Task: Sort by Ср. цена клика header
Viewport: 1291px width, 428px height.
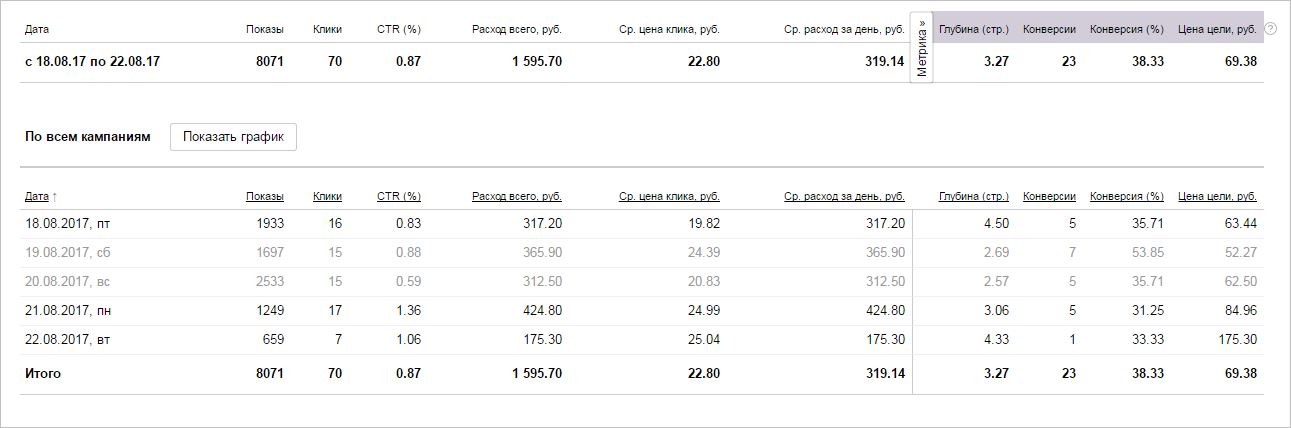Action: [x=669, y=197]
